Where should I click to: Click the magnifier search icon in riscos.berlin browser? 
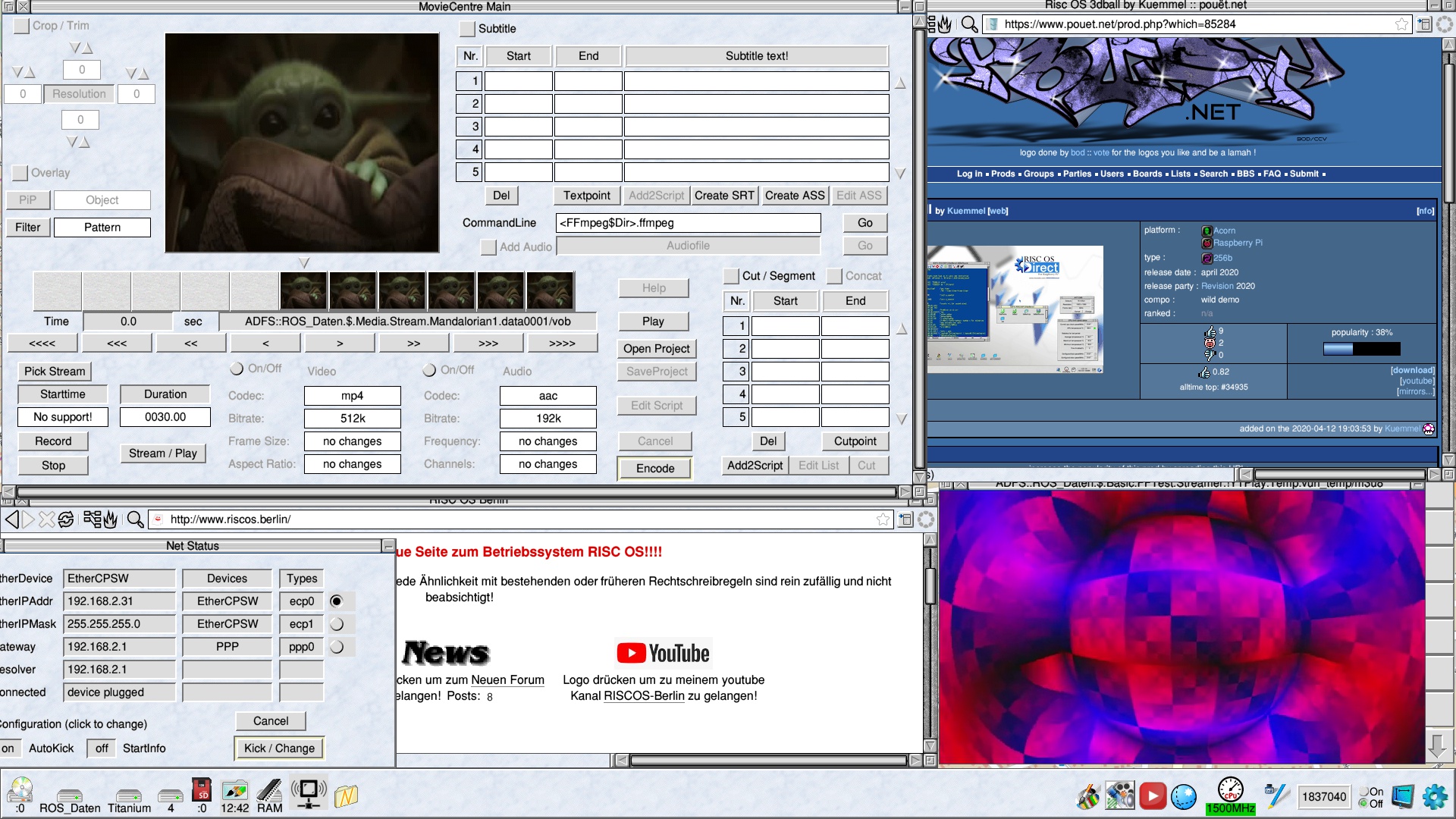(x=135, y=519)
